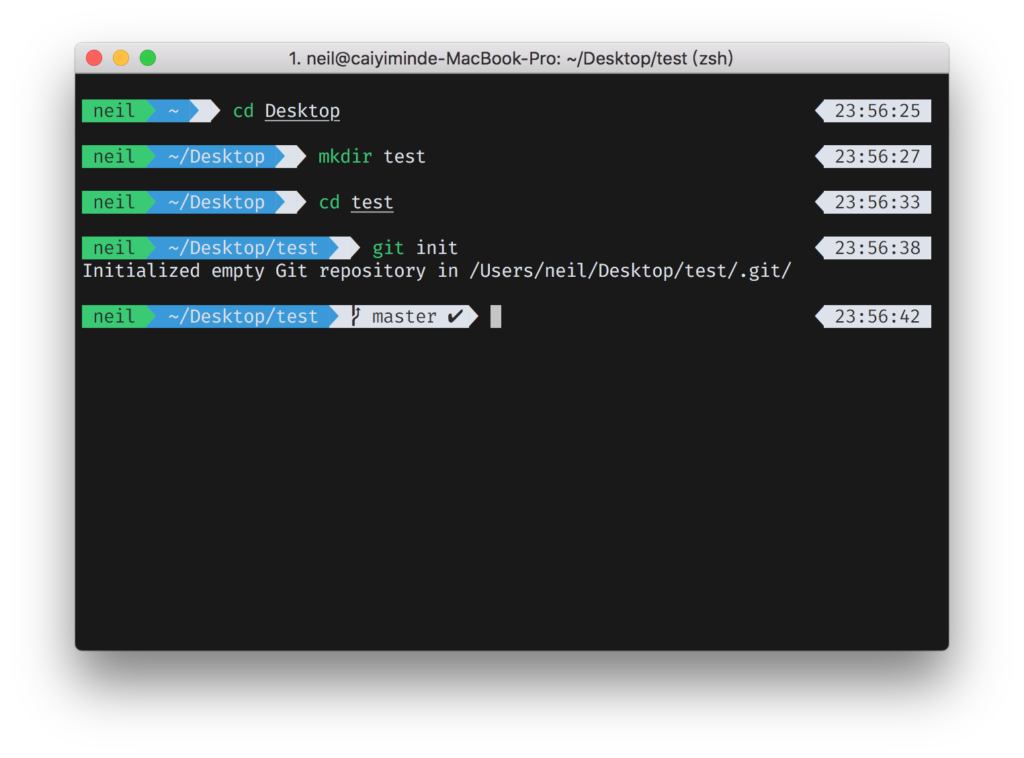Click the 23:56:42 timestamp

coord(877,317)
